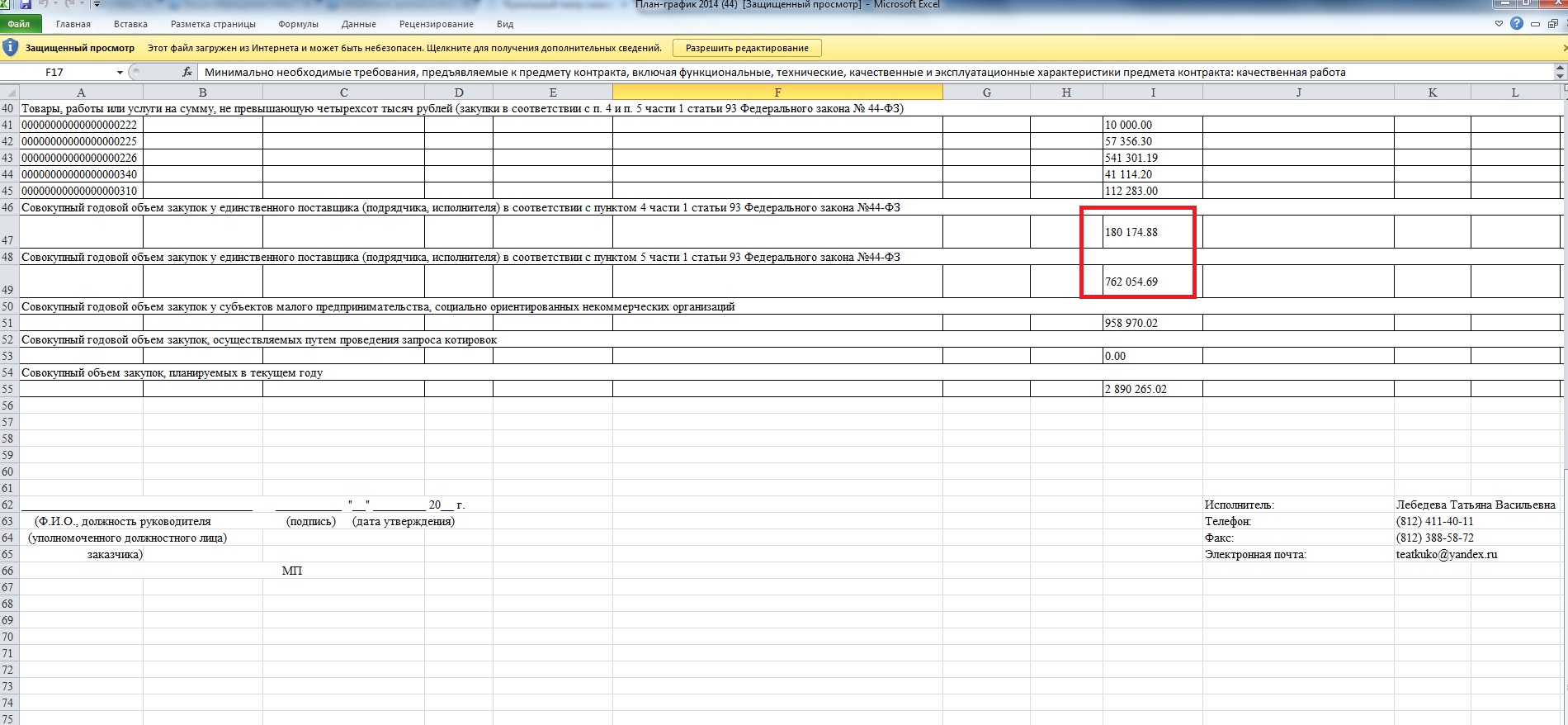Click the Save icon in Quick Access Toolbar
Viewport: 1568px width, 725px height.
click(26, 4)
